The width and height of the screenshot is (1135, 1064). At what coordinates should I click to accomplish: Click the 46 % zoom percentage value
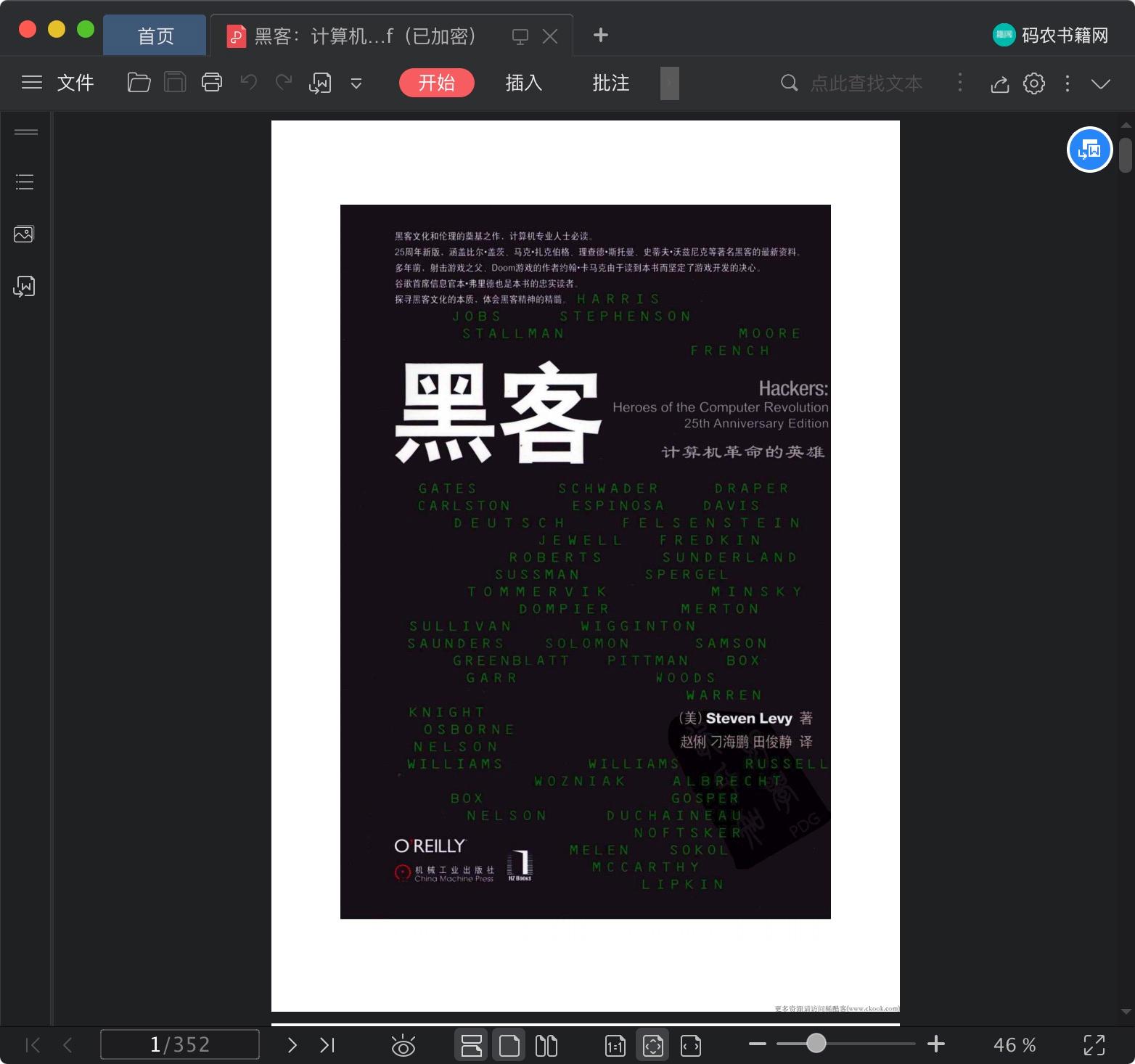1015,1045
